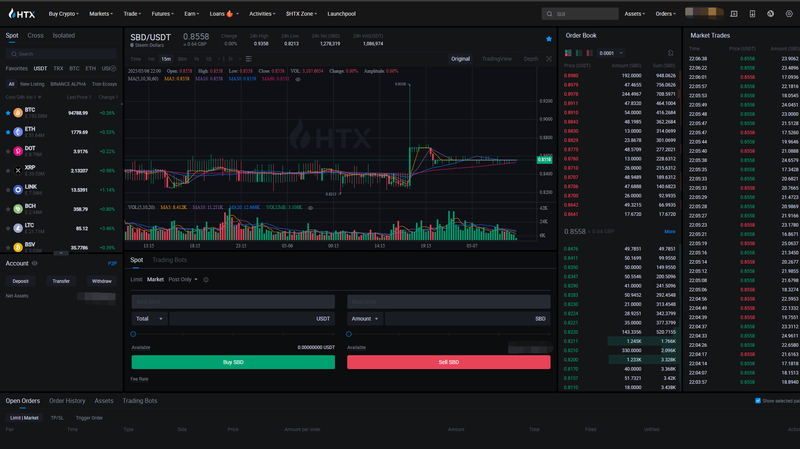Click the info icon next to Post Only
Viewport: 800px width, 449px height.
206,280
